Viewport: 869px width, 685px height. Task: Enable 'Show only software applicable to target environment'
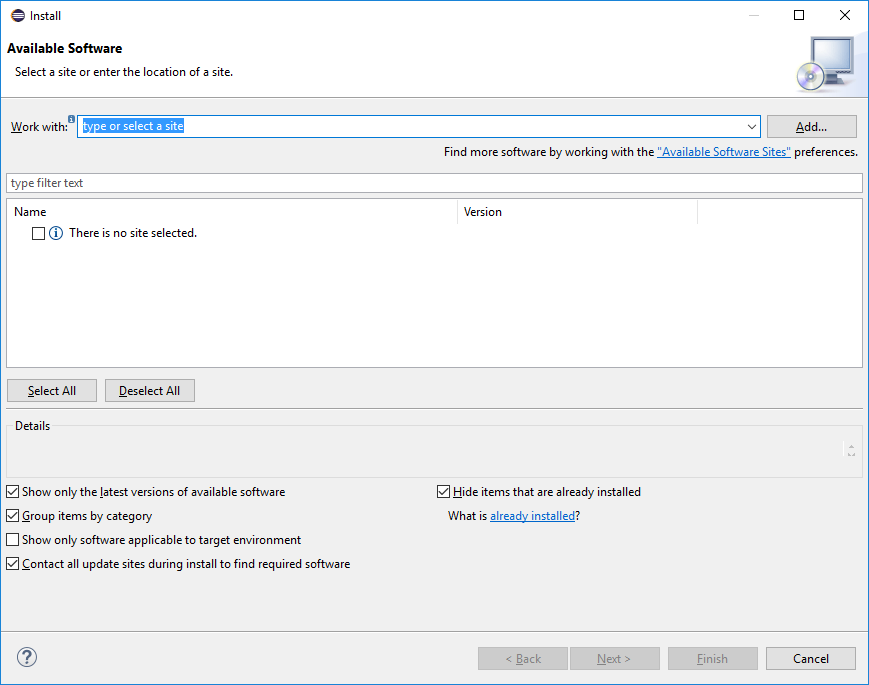tap(12, 539)
